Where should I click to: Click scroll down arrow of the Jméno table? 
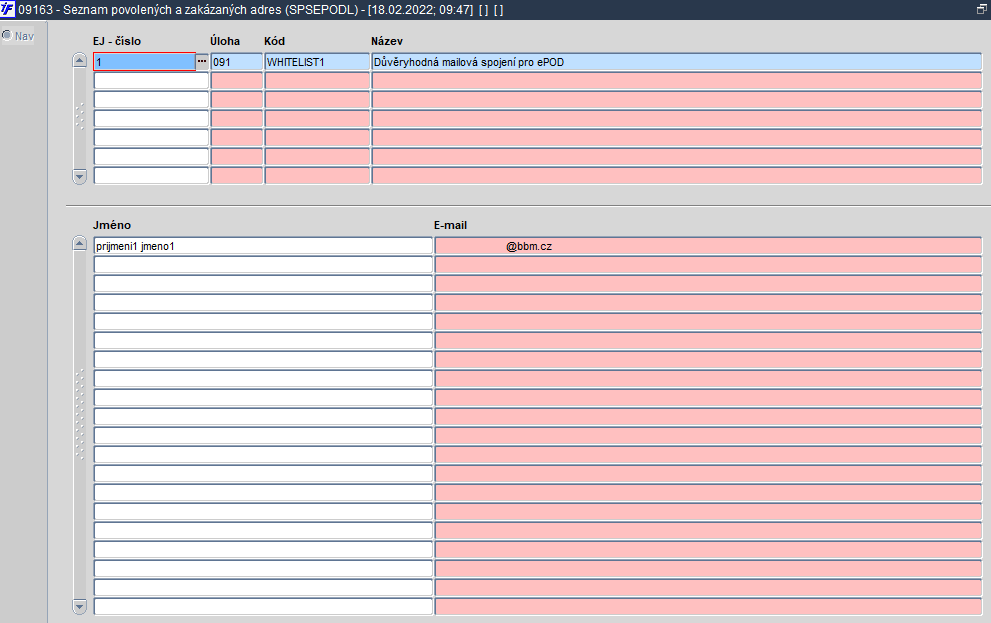tap(80, 607)
